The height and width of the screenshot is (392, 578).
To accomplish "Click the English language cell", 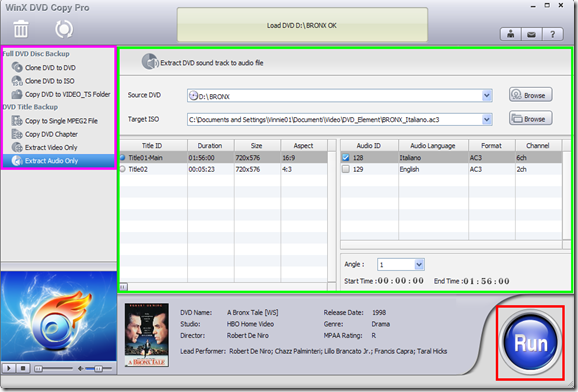I will click(409, 170).
